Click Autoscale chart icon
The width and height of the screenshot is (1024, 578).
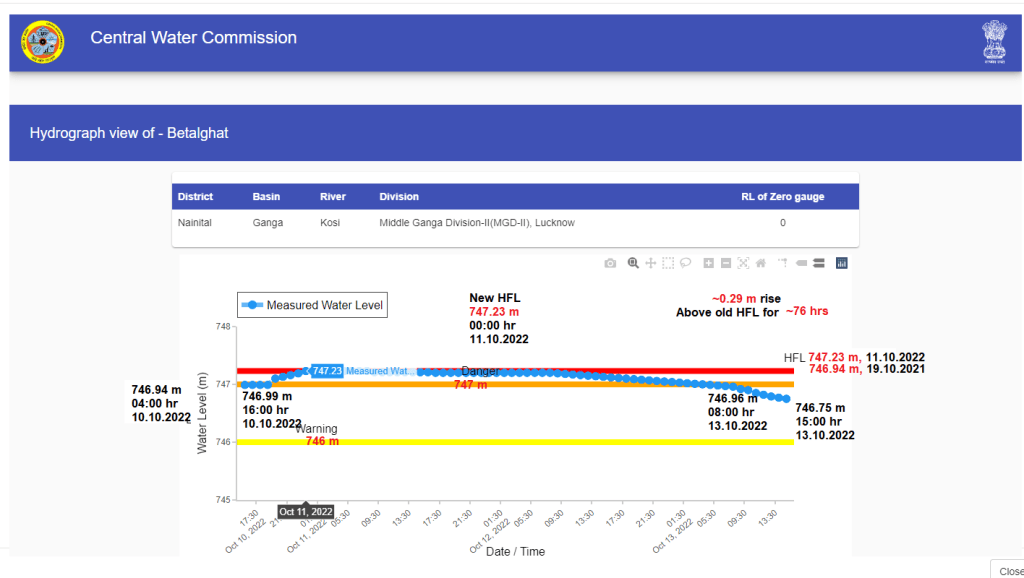coord(743,263)
